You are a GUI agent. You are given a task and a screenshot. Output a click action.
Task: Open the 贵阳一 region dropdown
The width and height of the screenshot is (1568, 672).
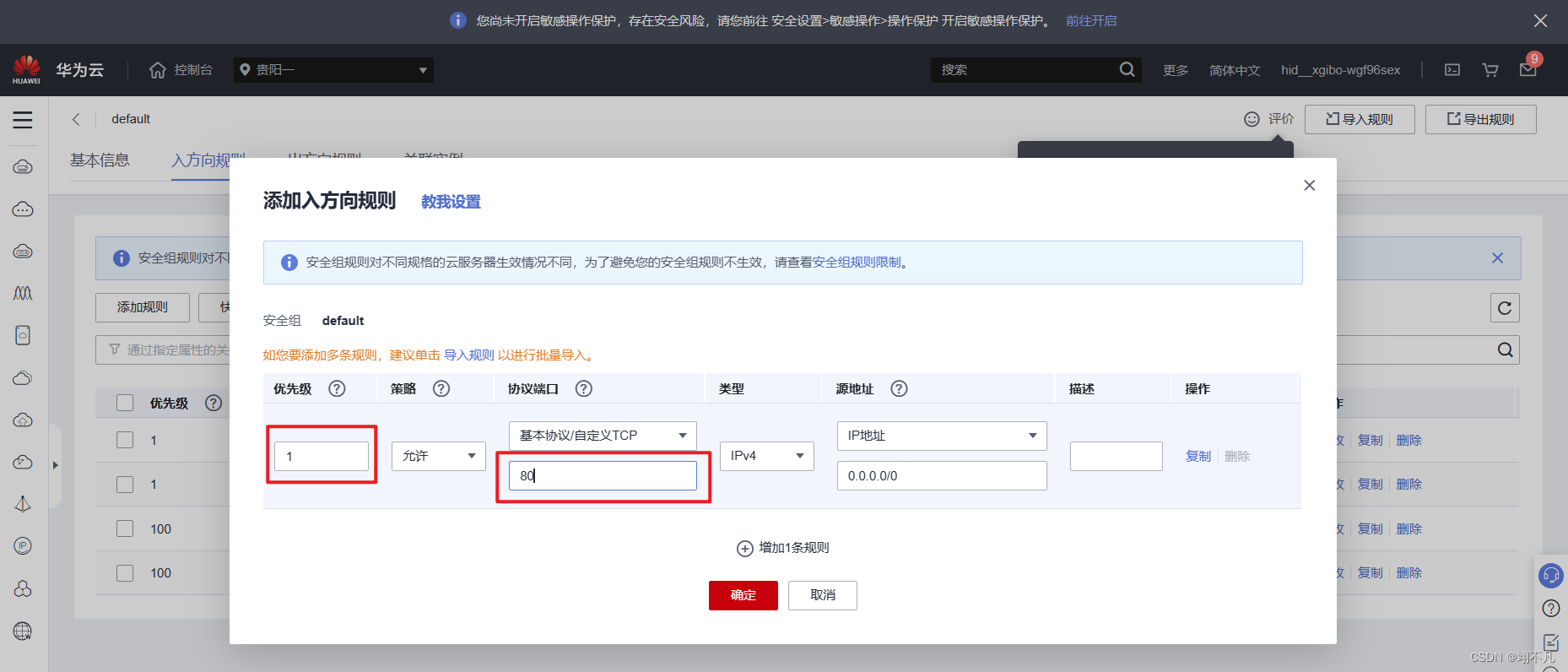333,70
